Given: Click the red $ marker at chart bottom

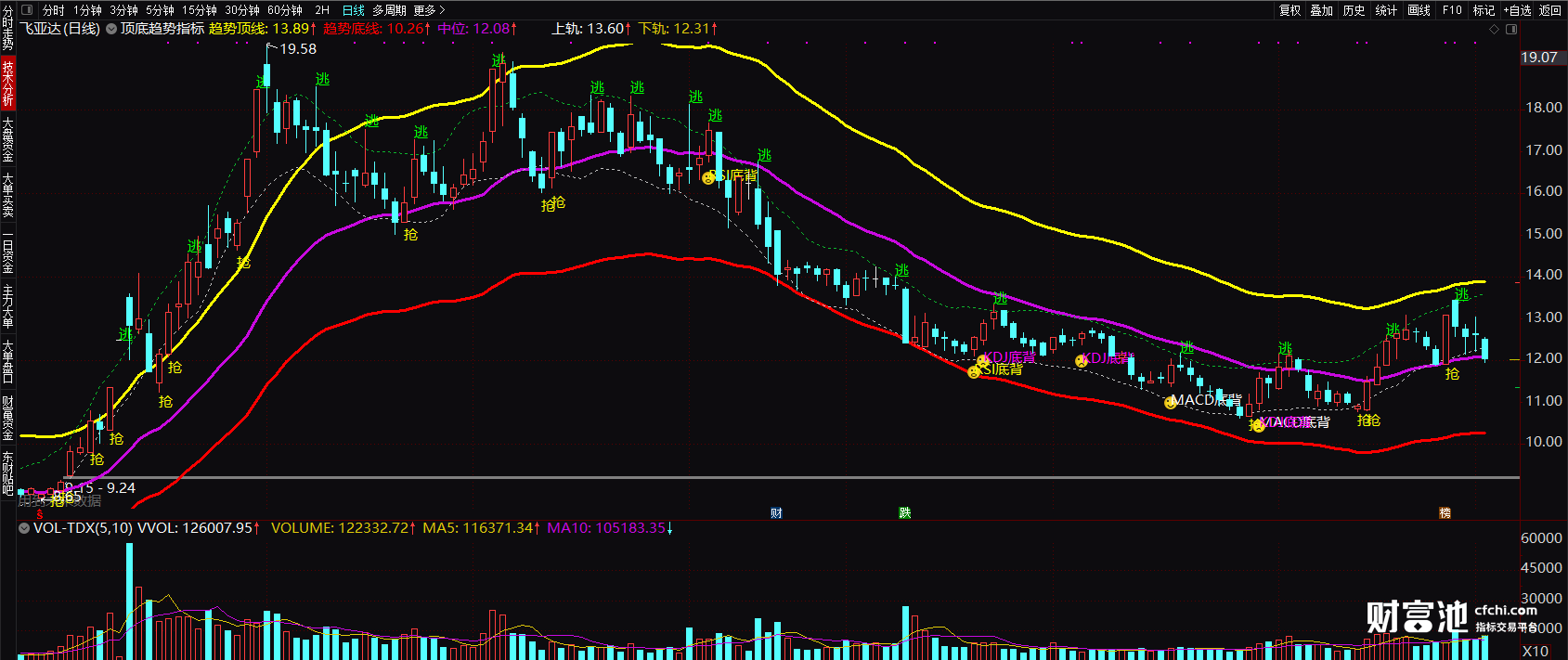Looking at the screenshot, I should 39,513.
